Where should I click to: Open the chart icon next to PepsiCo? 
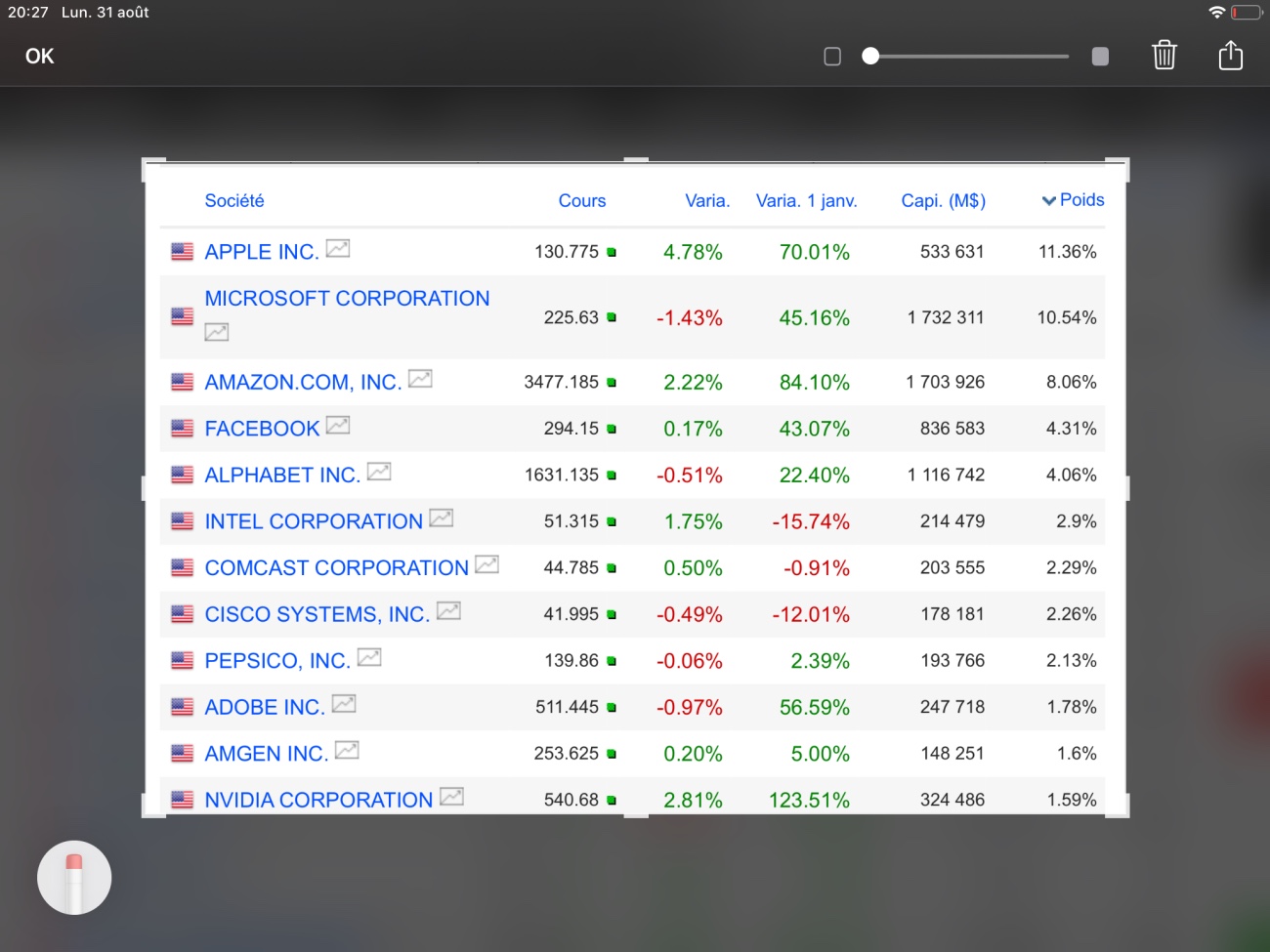pos(369,658)
